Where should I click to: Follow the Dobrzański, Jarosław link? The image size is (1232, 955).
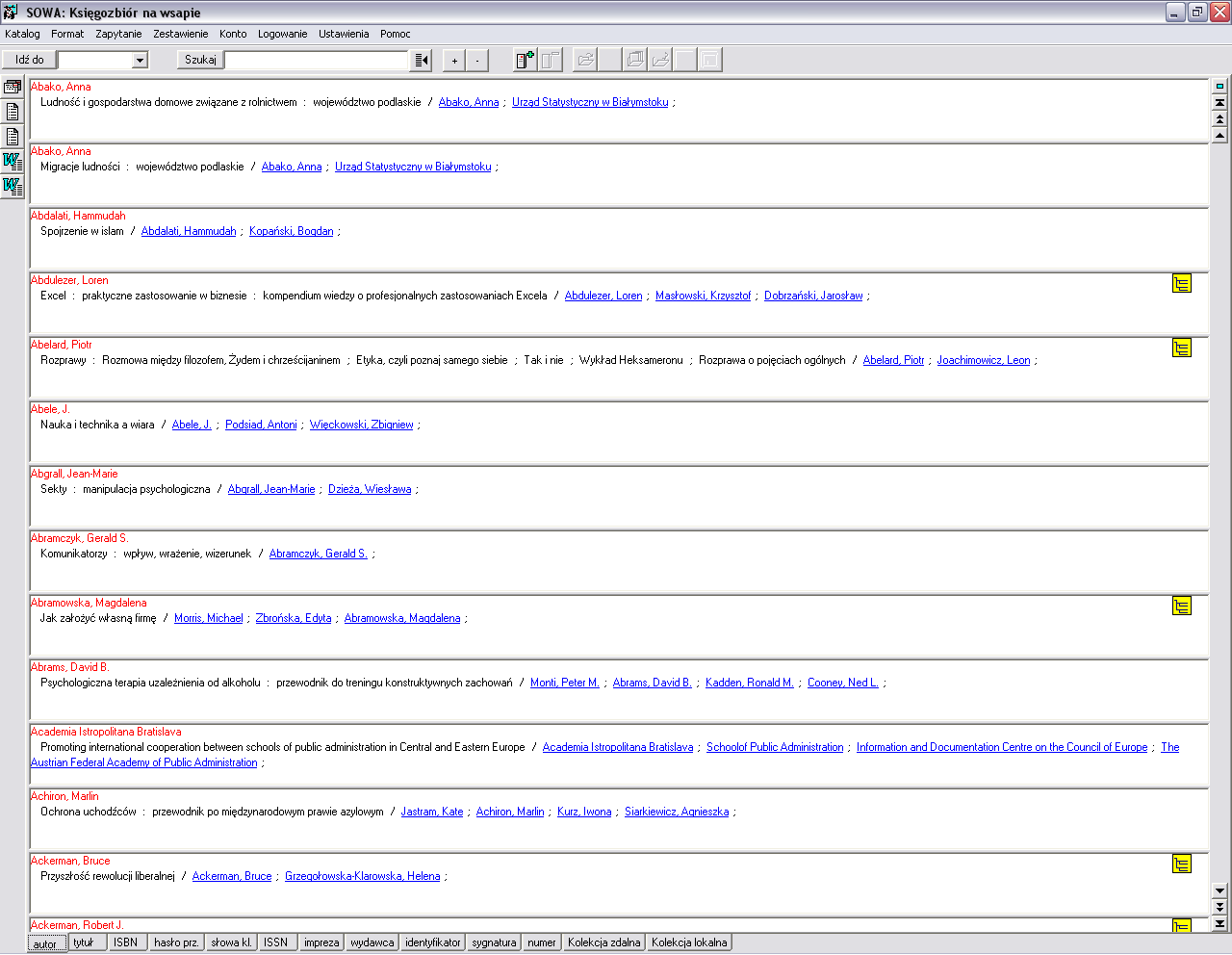coord(813,296)
